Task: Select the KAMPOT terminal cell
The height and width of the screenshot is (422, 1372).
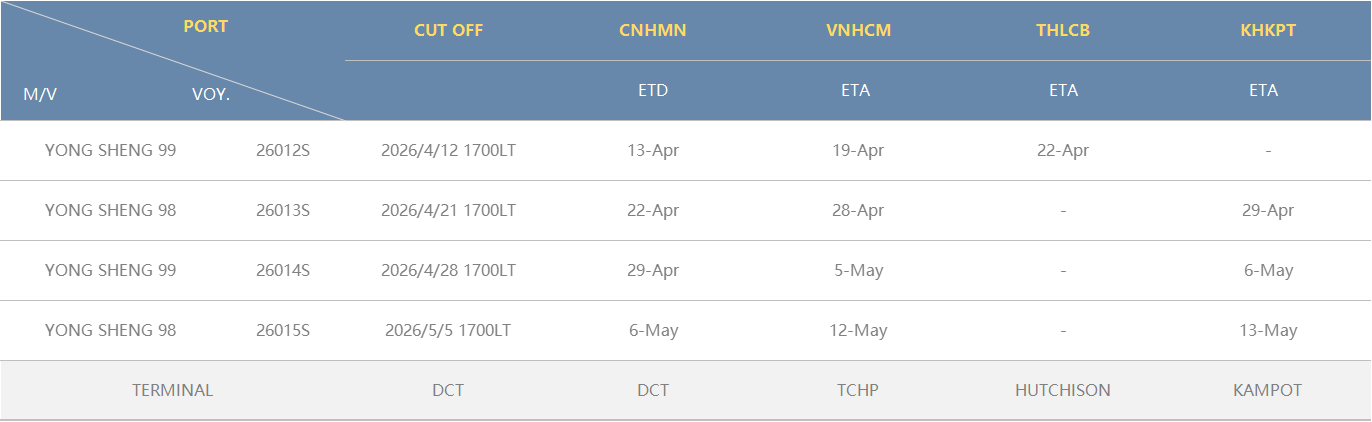Action: [x=1267, y=391]
